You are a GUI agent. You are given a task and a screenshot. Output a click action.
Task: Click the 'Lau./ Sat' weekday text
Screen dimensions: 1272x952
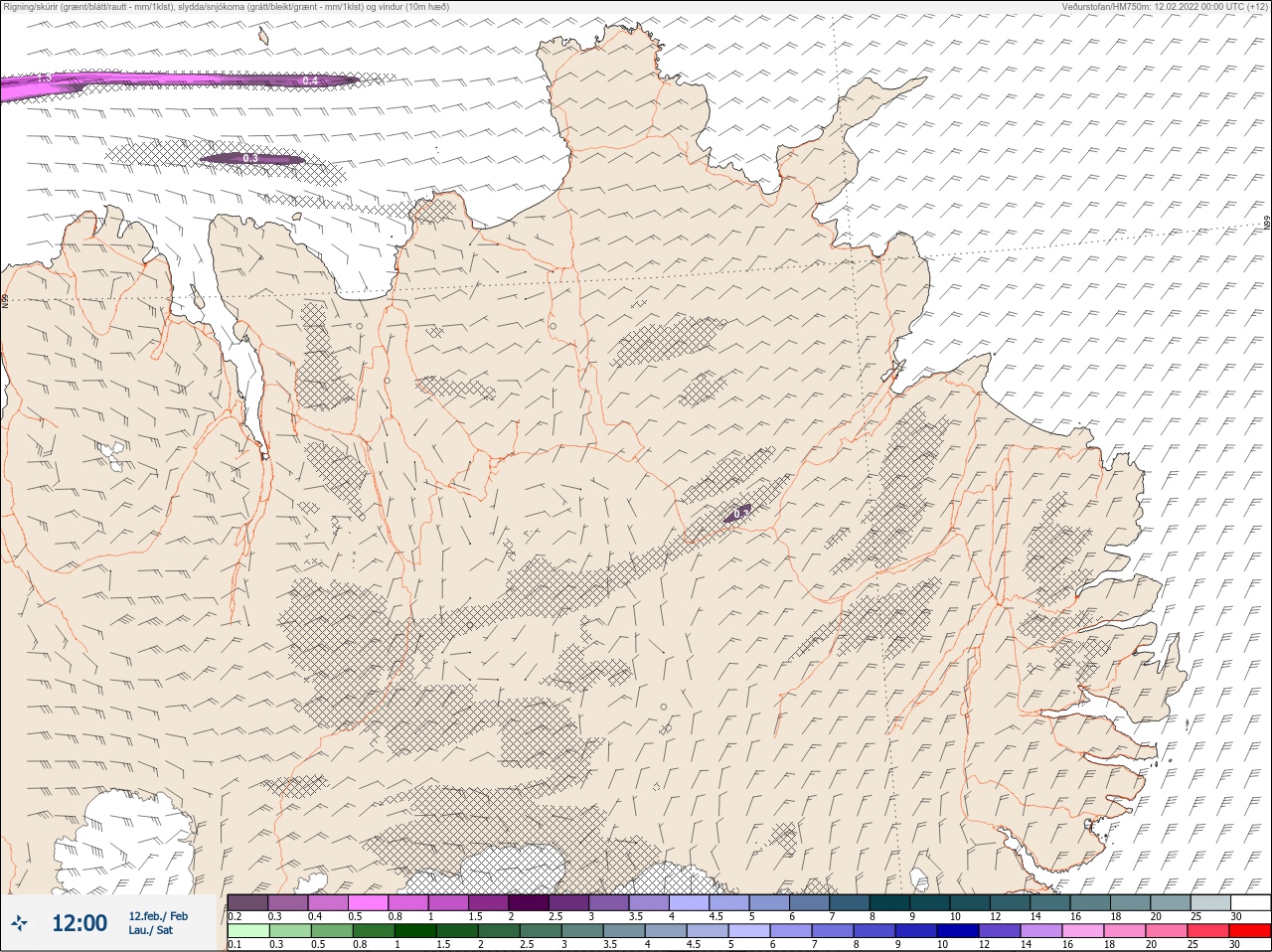click(150, 930)
